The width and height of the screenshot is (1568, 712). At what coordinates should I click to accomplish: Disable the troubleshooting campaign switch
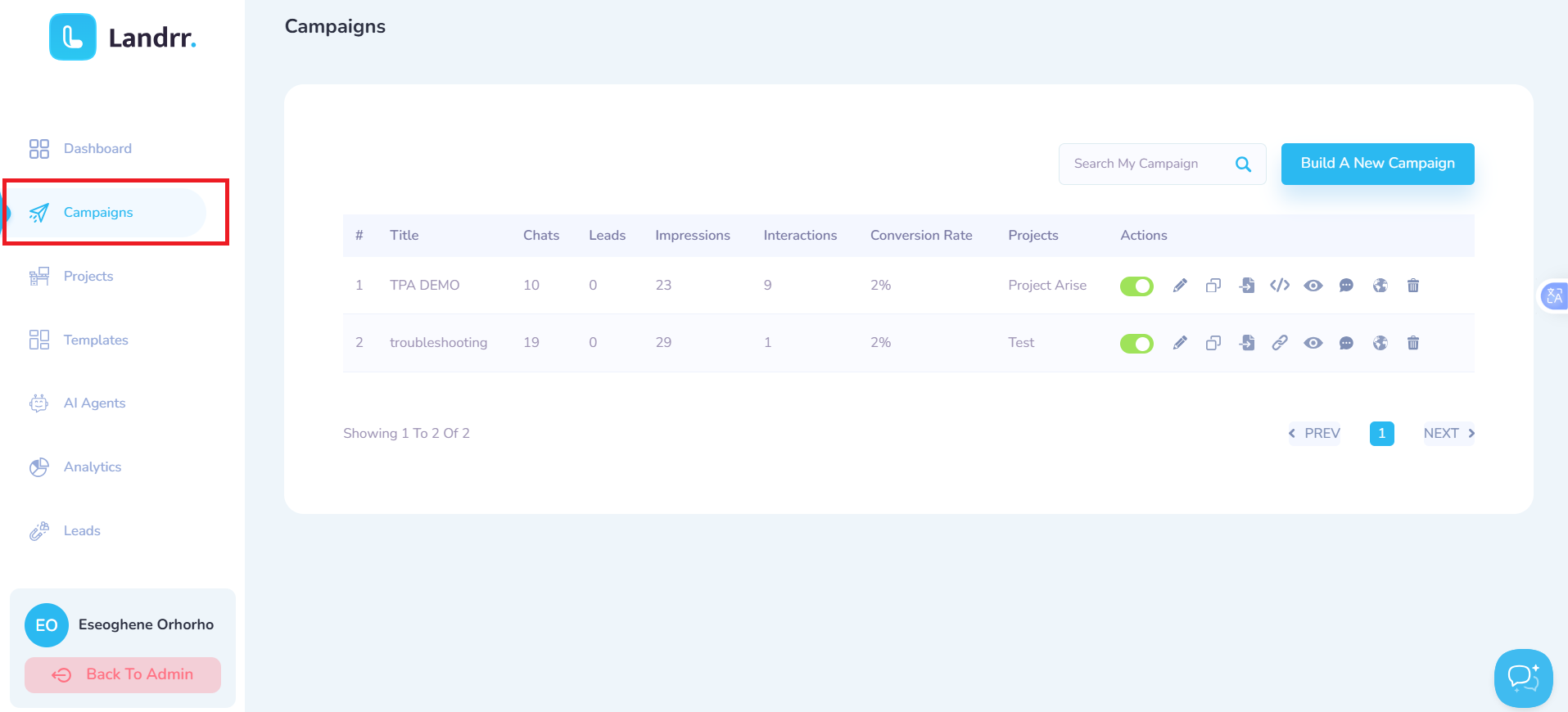[1136, 343]
